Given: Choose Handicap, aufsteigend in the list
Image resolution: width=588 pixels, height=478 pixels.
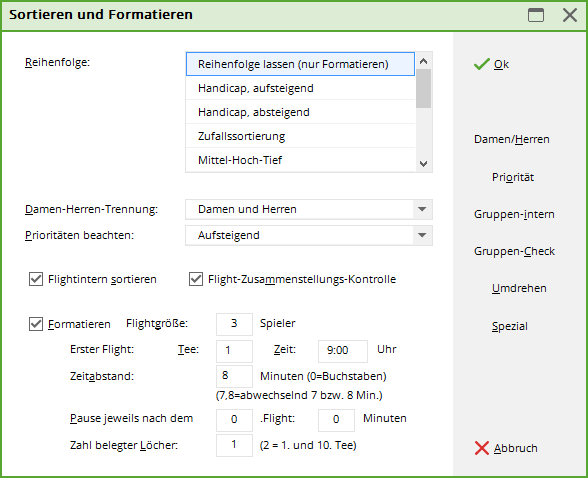Looking at the screenshot, I should [301, 88].
